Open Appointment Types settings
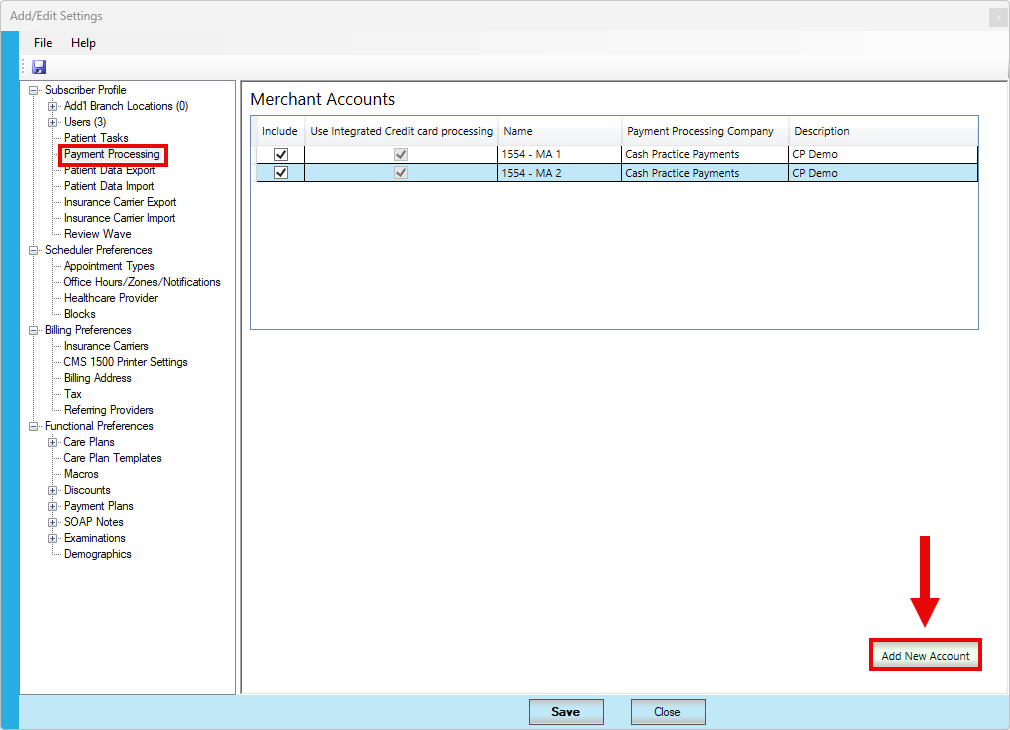1010x730 pixels. click(109, 266)
